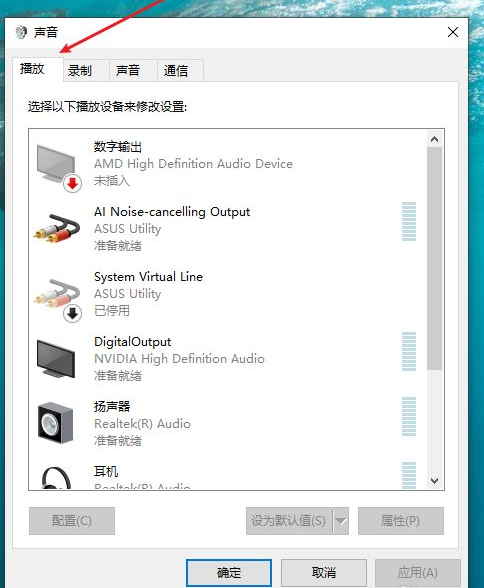Click volume level meter of AI Noise-cancelling Output
484x588 pixels.
pyautogui.click(x=409, y=222)
